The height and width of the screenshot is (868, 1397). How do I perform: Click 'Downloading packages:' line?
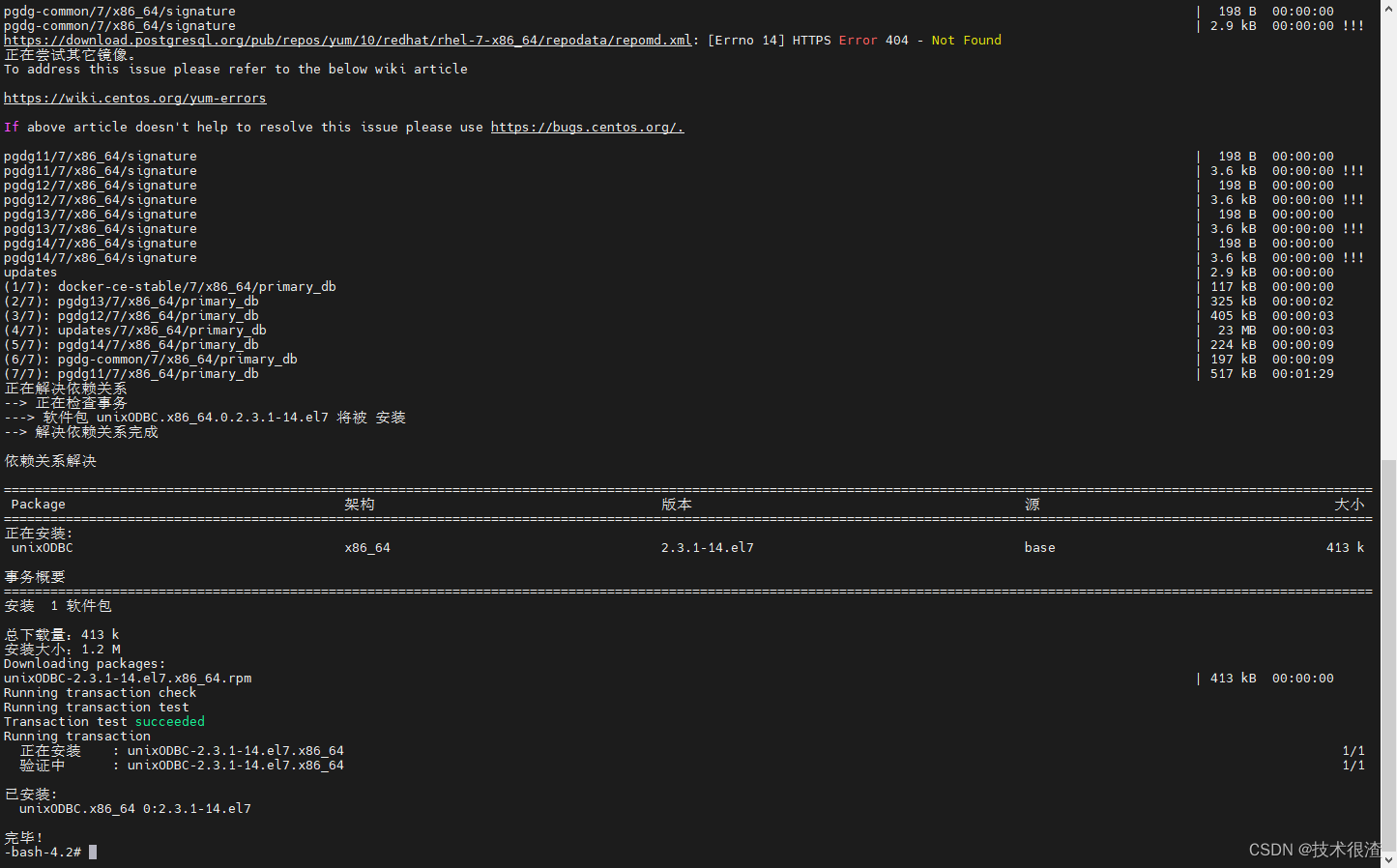click(x=85, y=664)
